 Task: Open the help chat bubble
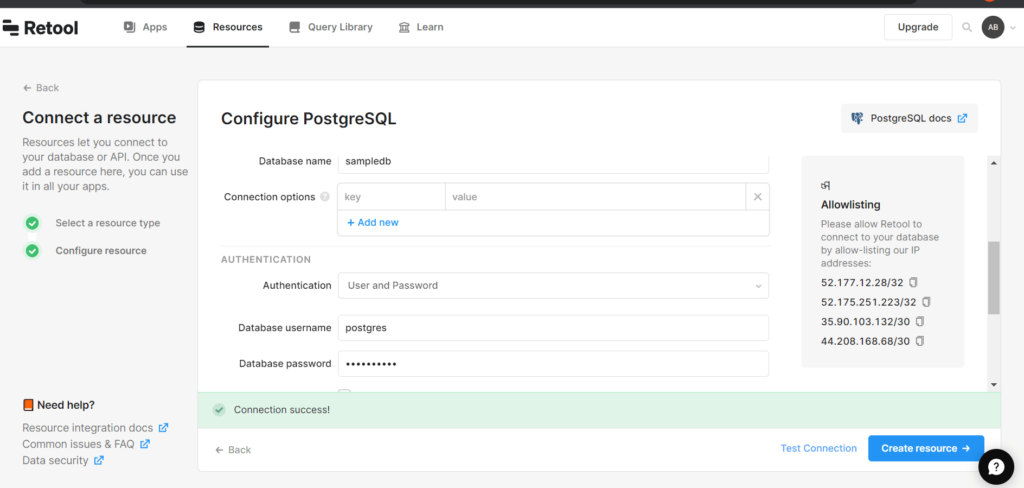point(996,466)
